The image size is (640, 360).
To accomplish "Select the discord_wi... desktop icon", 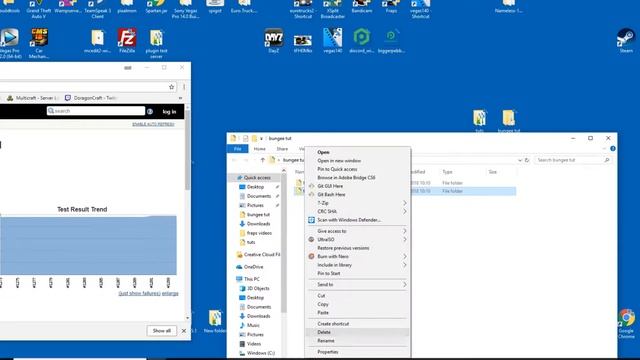I will click(x=362, y=40).
